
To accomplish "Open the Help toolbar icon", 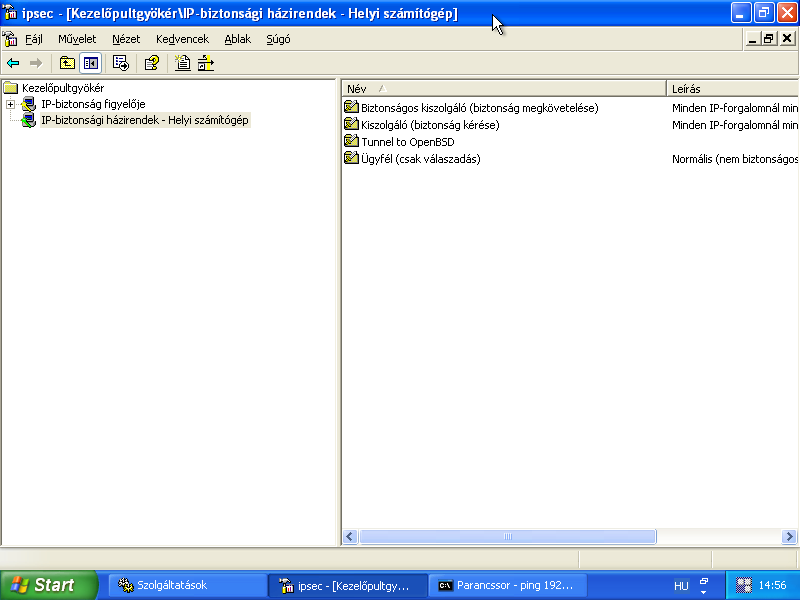I will coord(152,63).
